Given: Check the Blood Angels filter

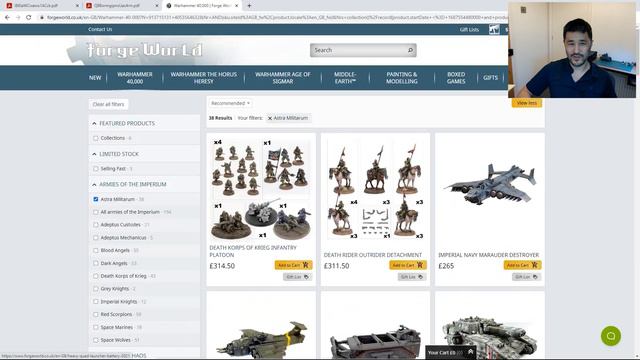Looking at the screenshot, I should pos(96,251).
